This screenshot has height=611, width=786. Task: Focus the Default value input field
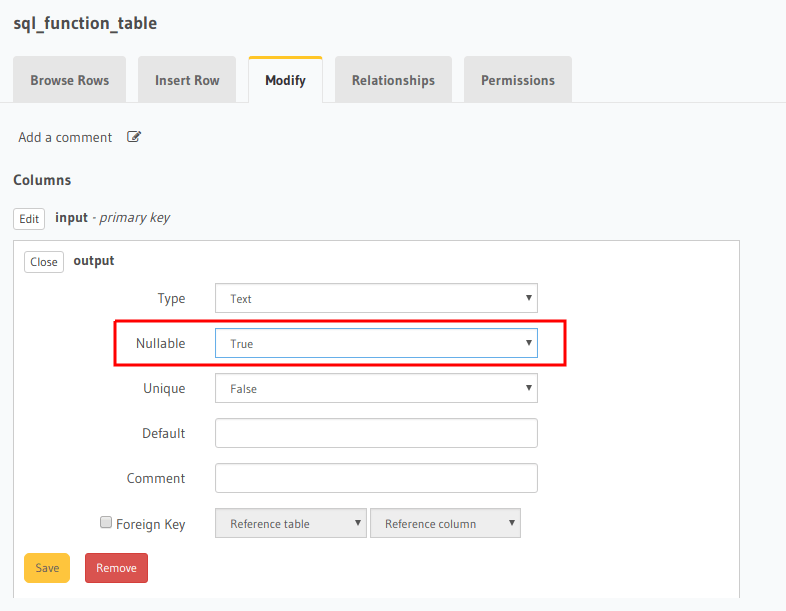pyautogui.click(x=376, y=433)
